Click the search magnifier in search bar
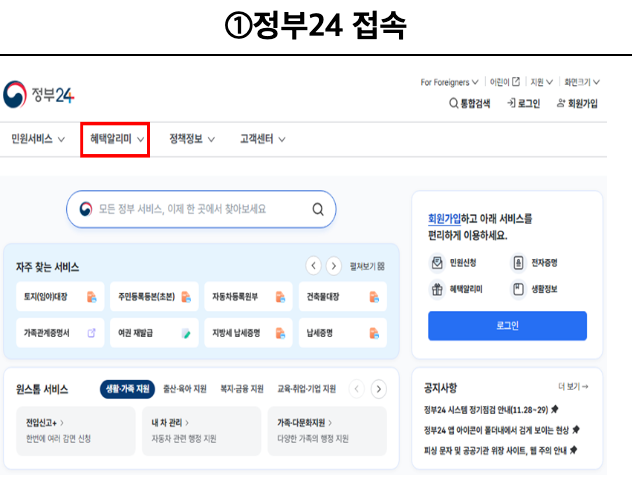 tap(318, 209)
